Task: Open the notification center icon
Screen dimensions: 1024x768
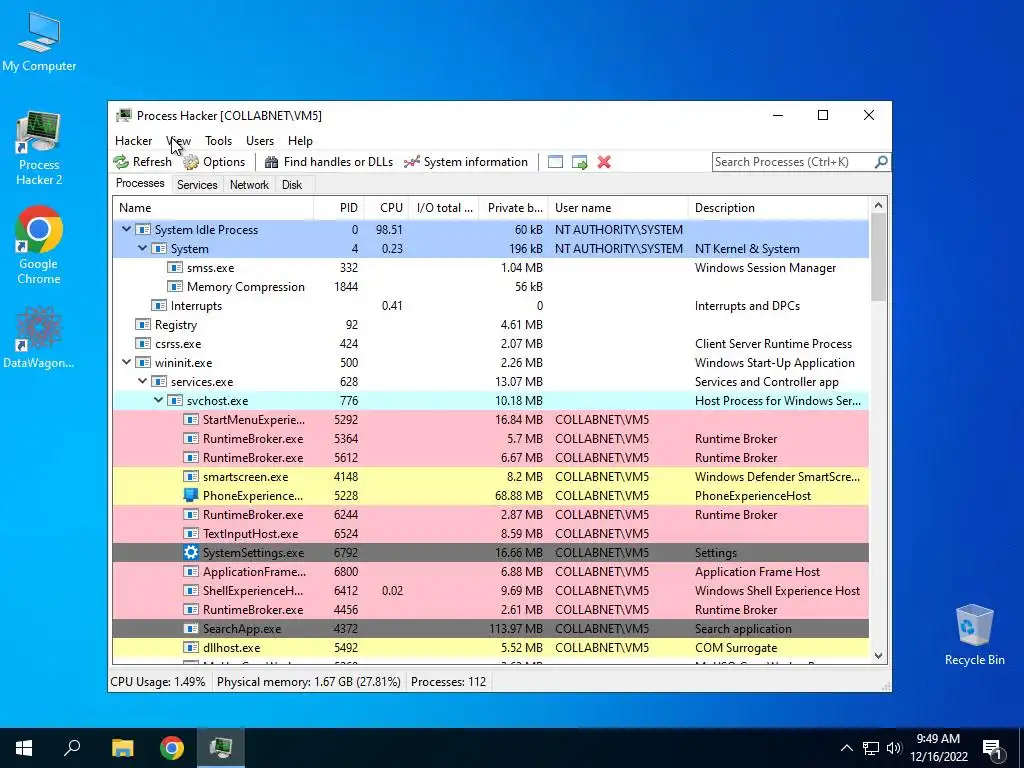Action: point(992,749)
